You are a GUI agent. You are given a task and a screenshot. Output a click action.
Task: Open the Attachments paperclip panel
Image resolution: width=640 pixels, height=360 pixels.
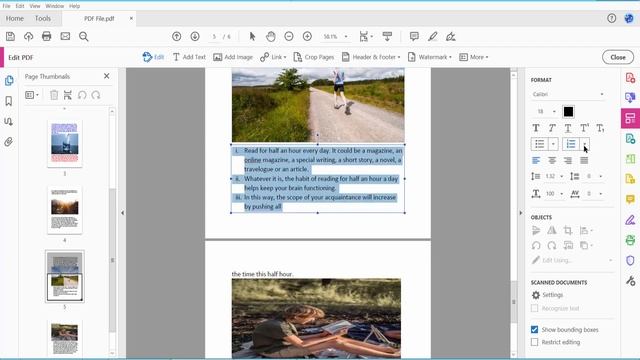9,142
